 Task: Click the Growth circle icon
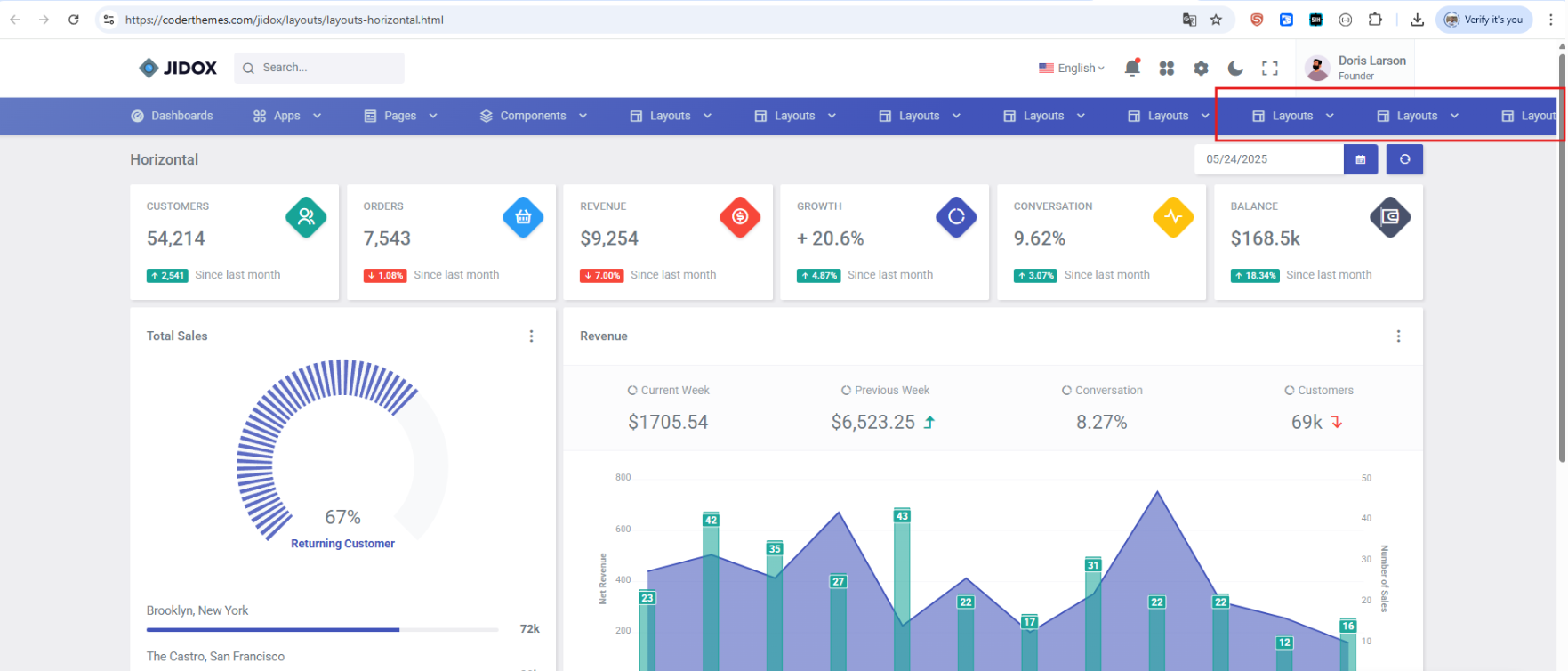point(957,217)
